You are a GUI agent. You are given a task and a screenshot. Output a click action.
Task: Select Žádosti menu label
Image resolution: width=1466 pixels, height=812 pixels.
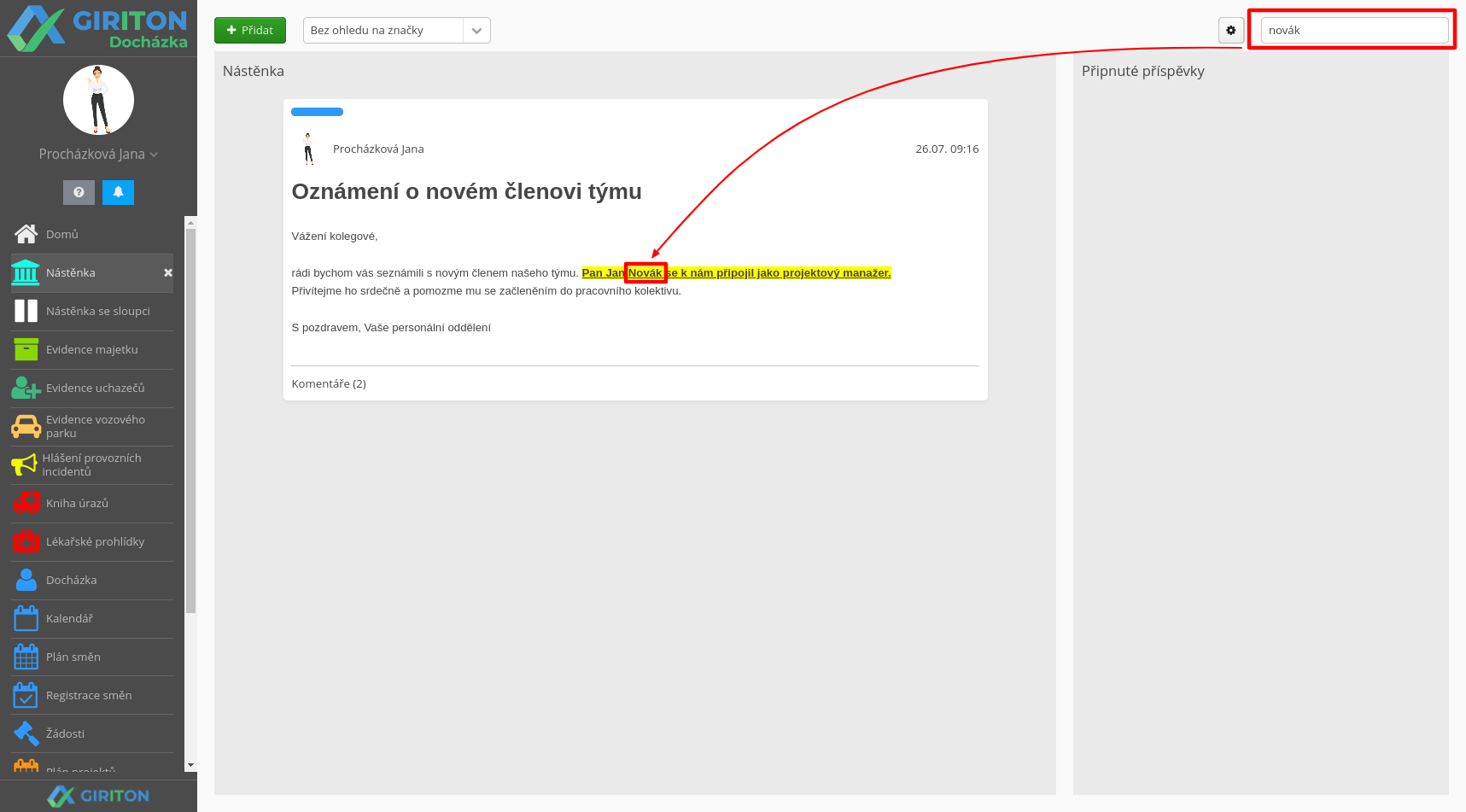[x=65, y=733]
